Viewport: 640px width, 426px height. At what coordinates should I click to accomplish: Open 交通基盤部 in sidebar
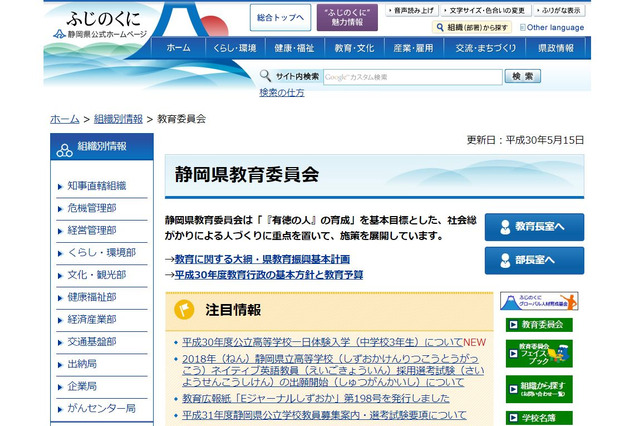click(92, 342)
